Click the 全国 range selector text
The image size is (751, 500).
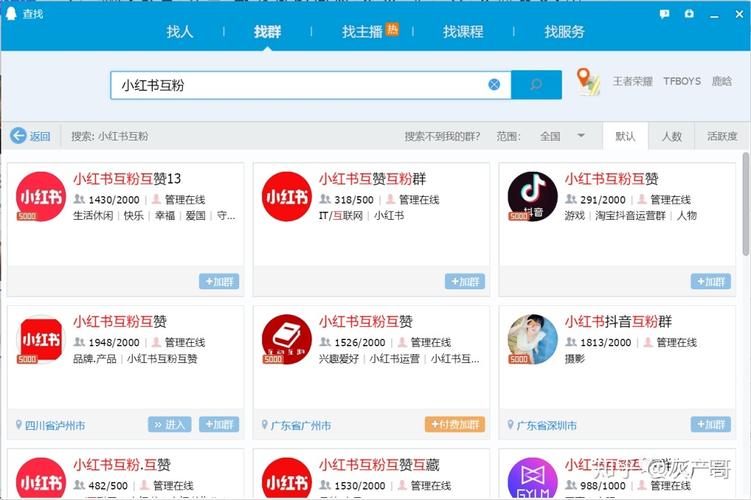[x=550, y=136]
